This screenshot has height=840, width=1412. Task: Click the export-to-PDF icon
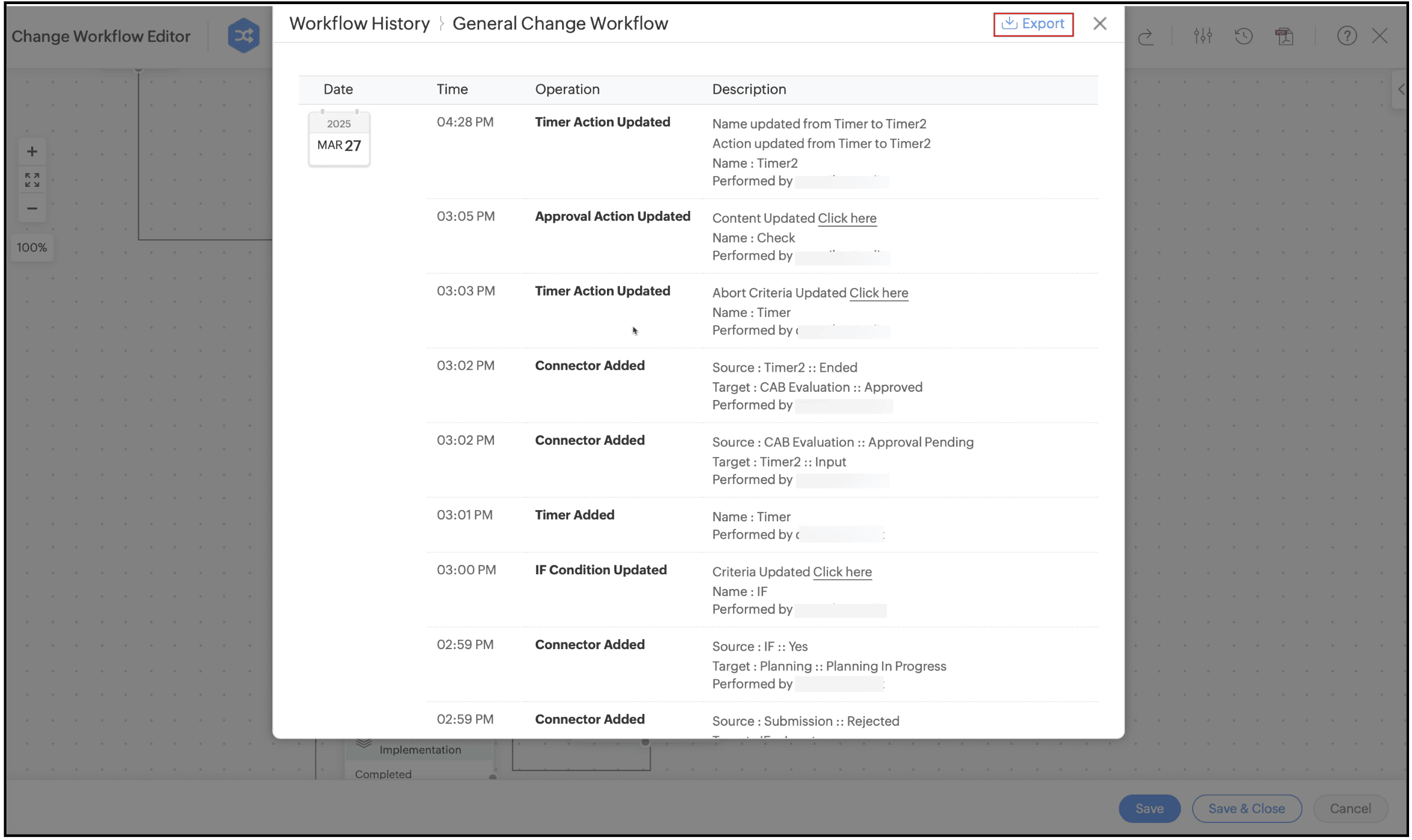tap(1284, 37)
